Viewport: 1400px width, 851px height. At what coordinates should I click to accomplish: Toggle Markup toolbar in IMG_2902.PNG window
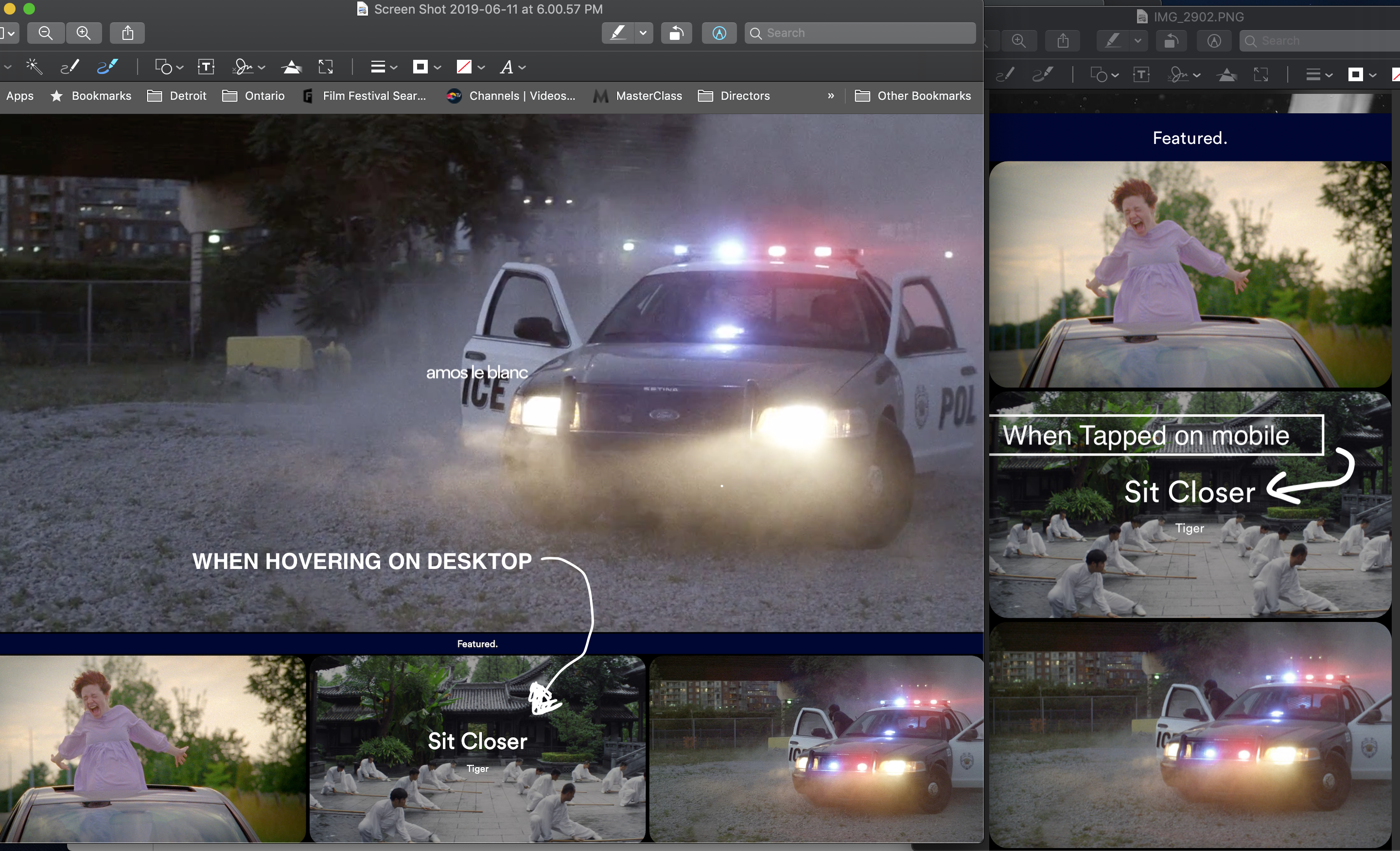click(1214, 41)
